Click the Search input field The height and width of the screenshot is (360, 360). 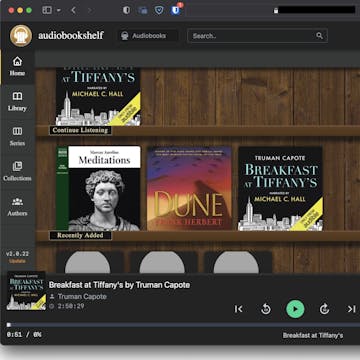point(257,36)
